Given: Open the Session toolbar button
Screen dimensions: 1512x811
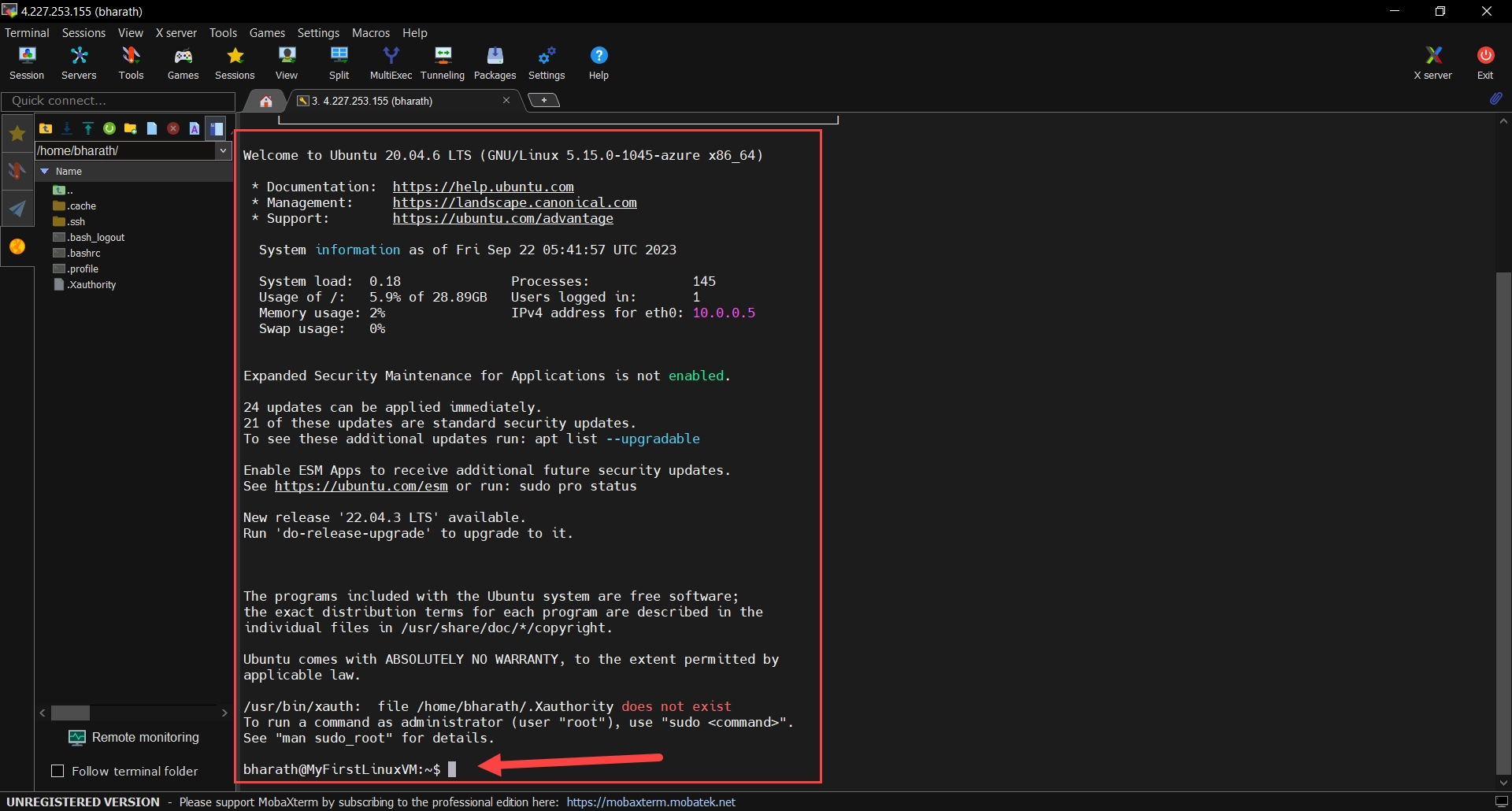Looking at the screenshot, I should point(27,63).
